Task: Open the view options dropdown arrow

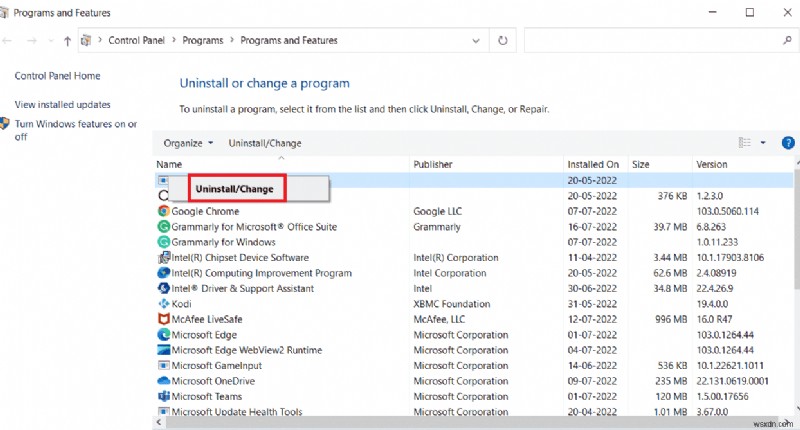Action: click(x=763, y=143)
